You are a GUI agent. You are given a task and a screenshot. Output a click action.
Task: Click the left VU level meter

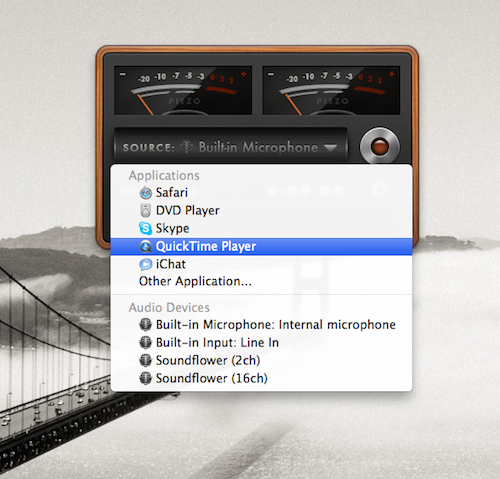tap(183, 91)
